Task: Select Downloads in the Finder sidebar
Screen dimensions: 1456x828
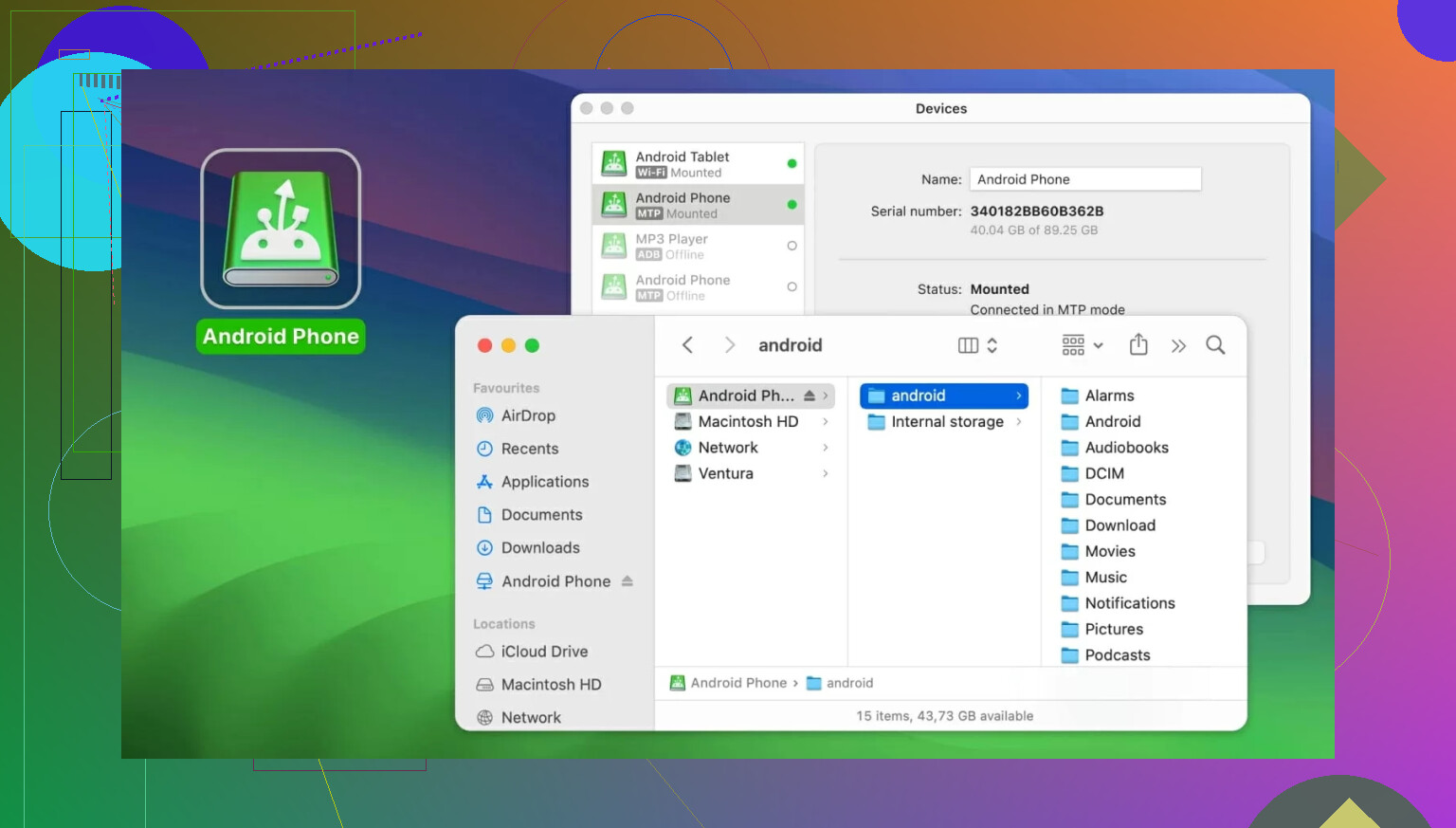Action: pyautogui.click(x=539, y=548)
